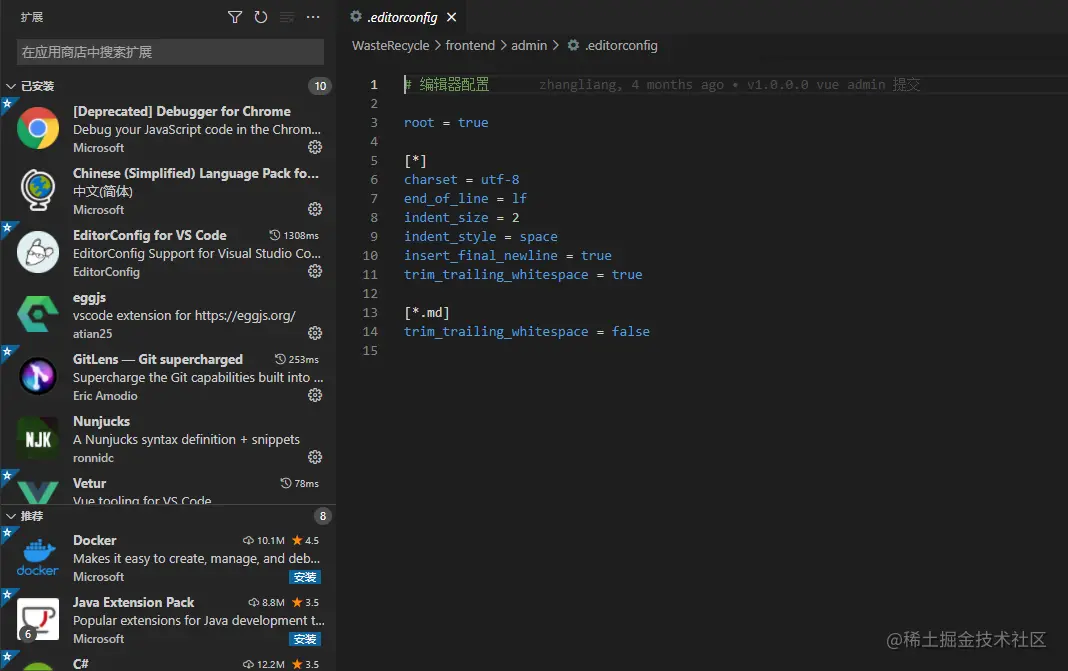Select the .editorconfig editor tab
Image resolution: width=1068 pixels, height=671 pixels.
[398, 17]
